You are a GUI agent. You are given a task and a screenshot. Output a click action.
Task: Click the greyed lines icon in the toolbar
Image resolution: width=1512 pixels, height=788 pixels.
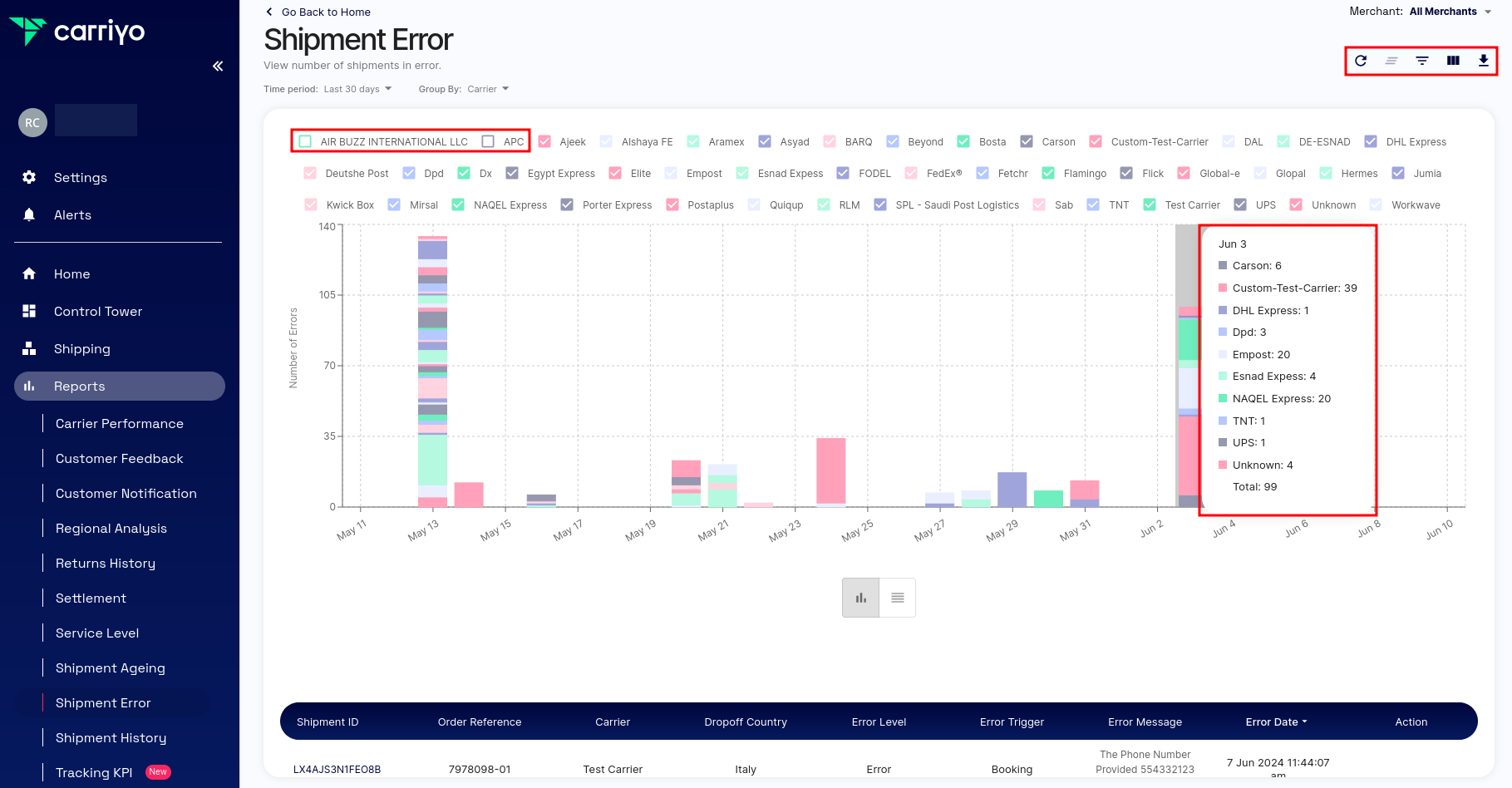1391,61
